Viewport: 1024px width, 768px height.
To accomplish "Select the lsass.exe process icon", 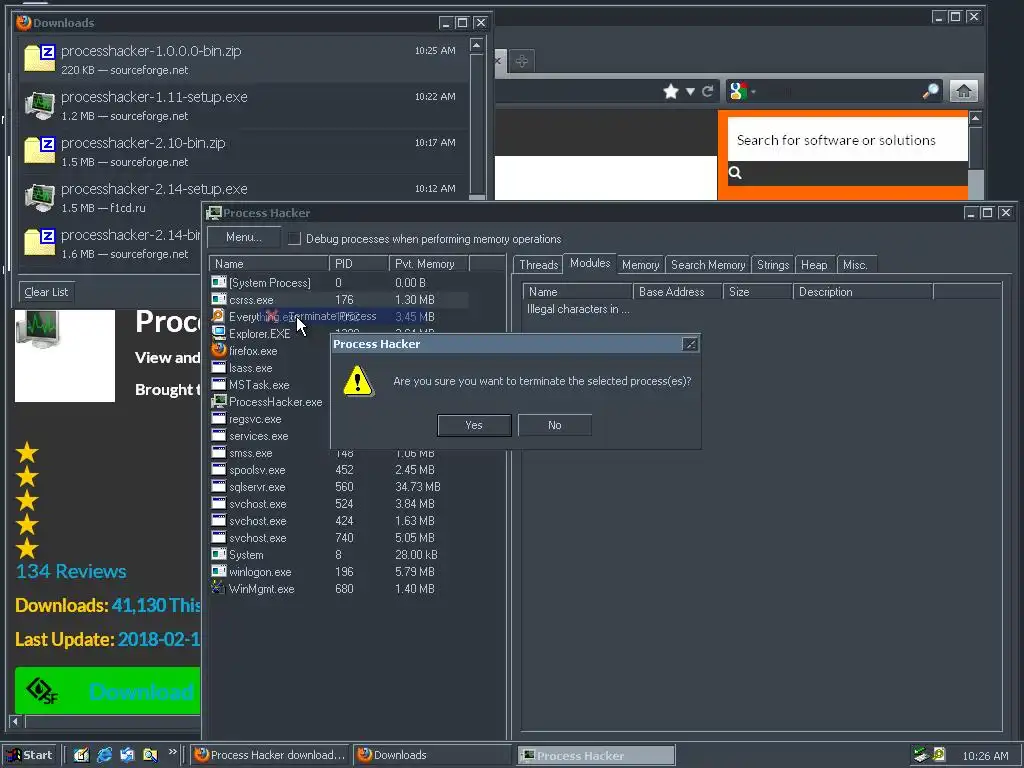I will 219,367.
